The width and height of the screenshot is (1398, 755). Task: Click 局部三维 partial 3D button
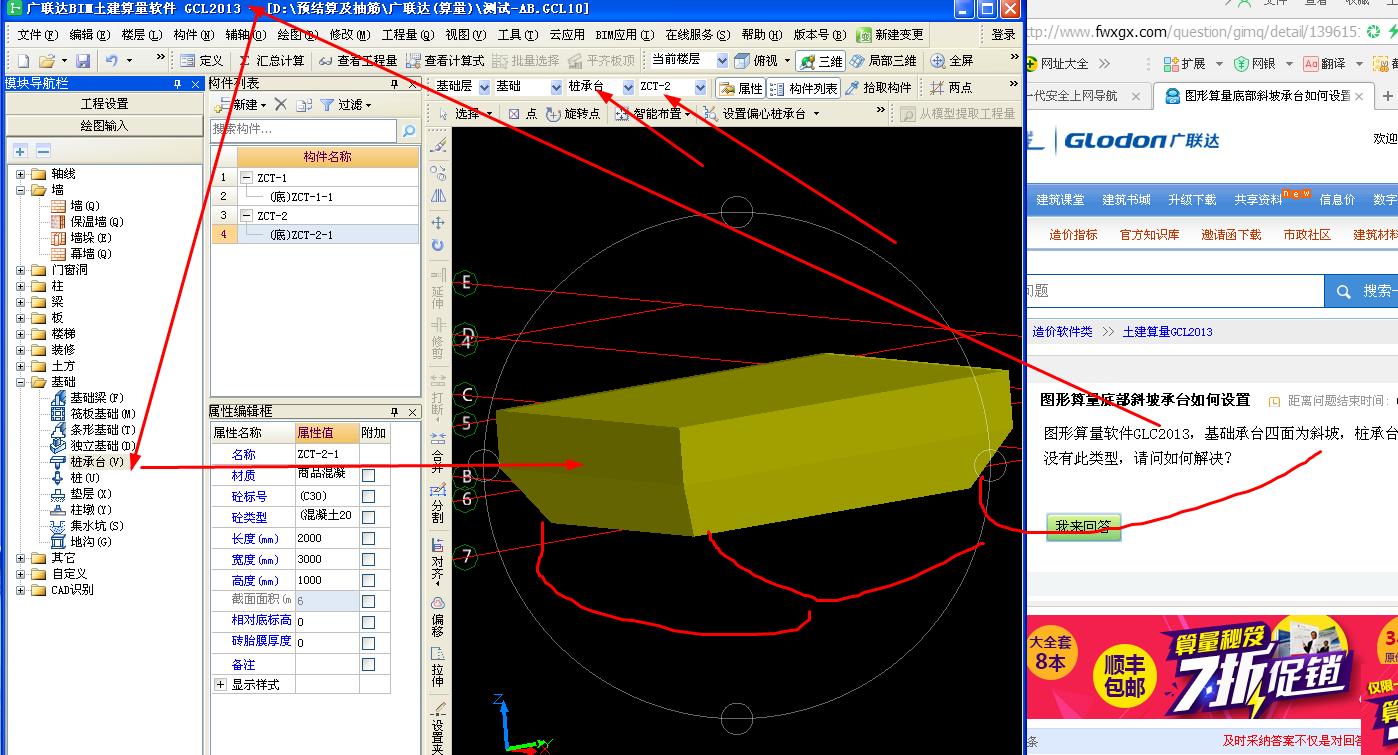tap(883, 61)
